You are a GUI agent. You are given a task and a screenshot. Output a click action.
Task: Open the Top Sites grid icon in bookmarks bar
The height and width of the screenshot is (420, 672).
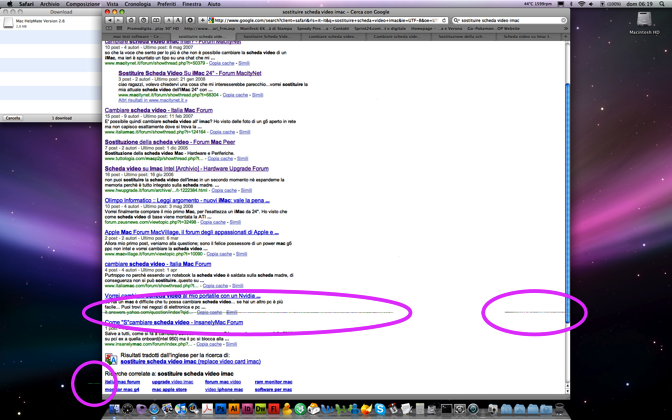click(x=119, y=28)
